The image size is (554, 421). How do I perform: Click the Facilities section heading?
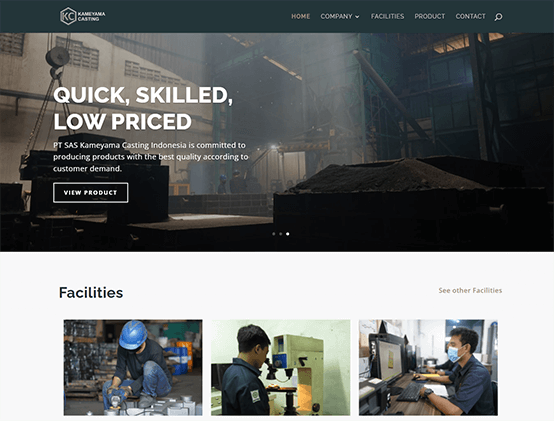click(x=91, y=292)
